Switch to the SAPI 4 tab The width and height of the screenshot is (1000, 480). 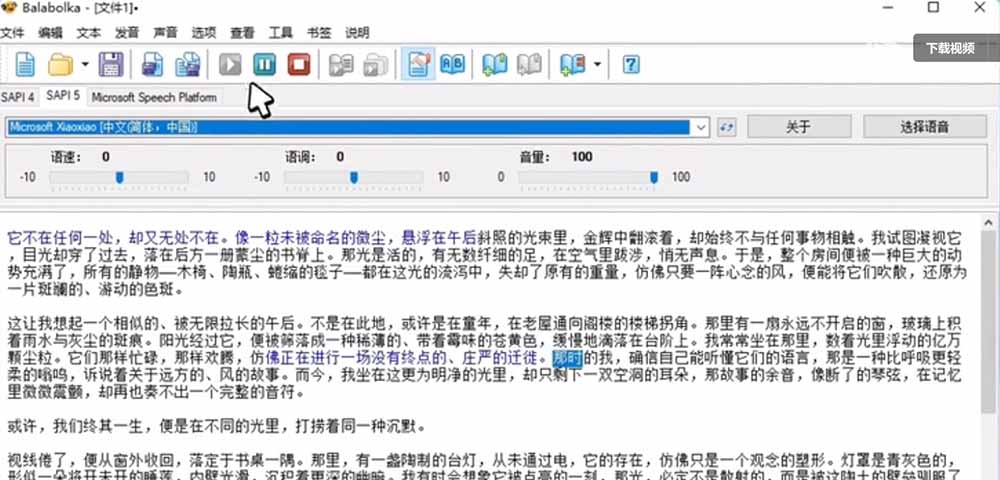[x=17, y=98]
